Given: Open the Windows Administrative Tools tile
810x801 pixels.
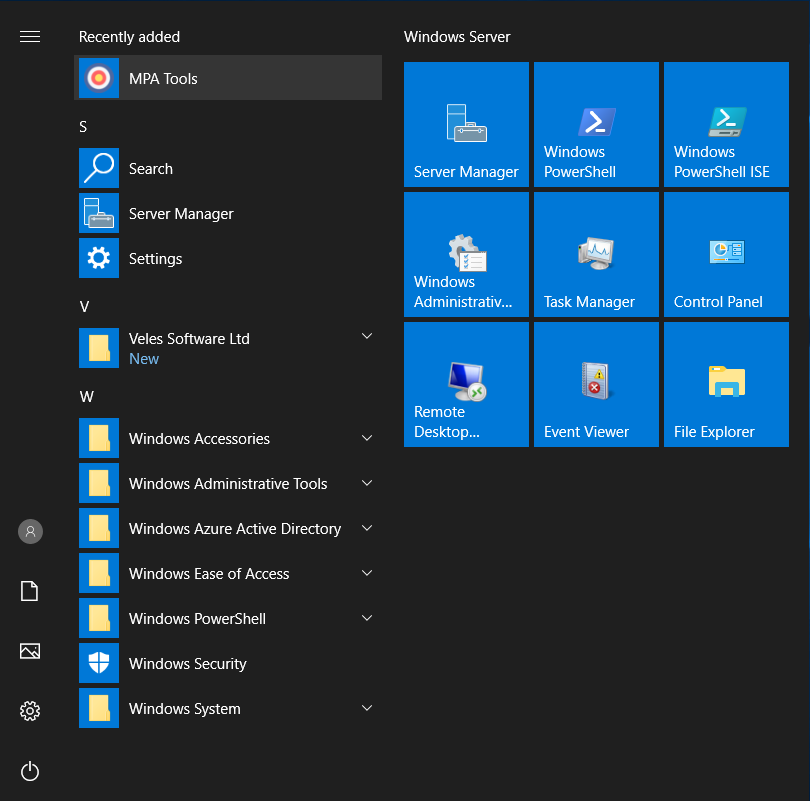Looking at the screenshot, I should [x=466, y=255].
